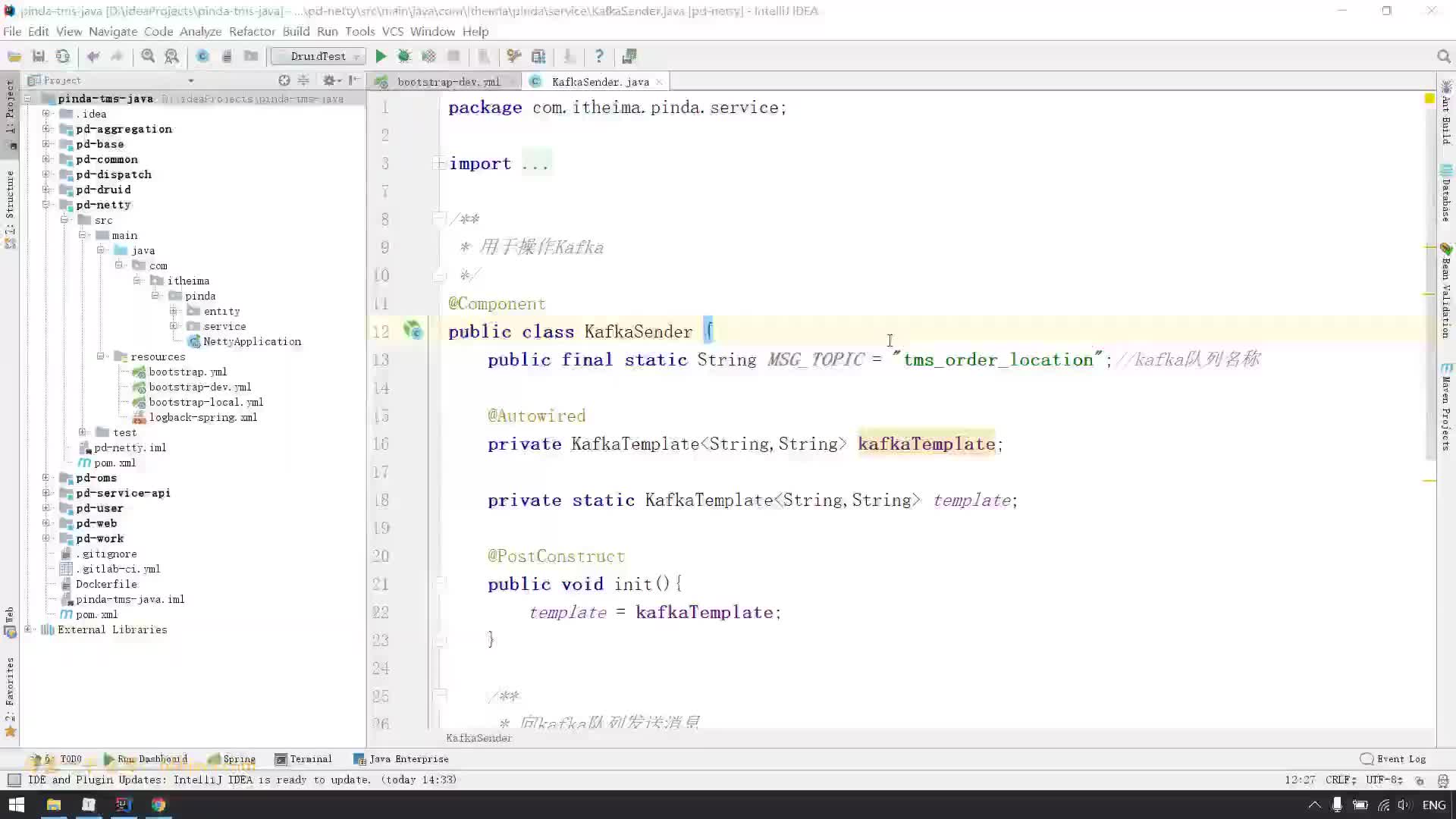
Task: Click Spring gutter icon on line 12
Action: (413, 330)
